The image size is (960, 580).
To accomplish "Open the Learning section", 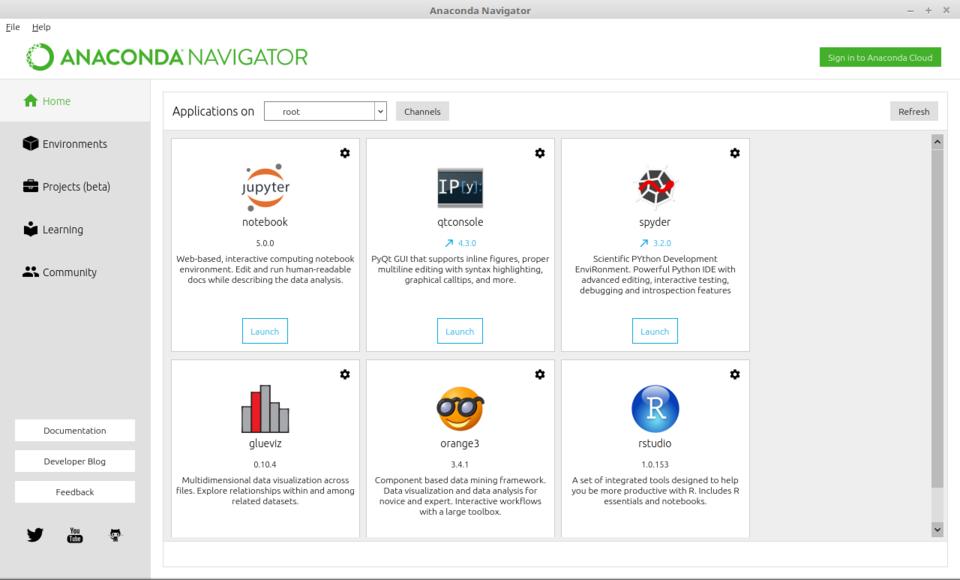I will click(75, 229).
